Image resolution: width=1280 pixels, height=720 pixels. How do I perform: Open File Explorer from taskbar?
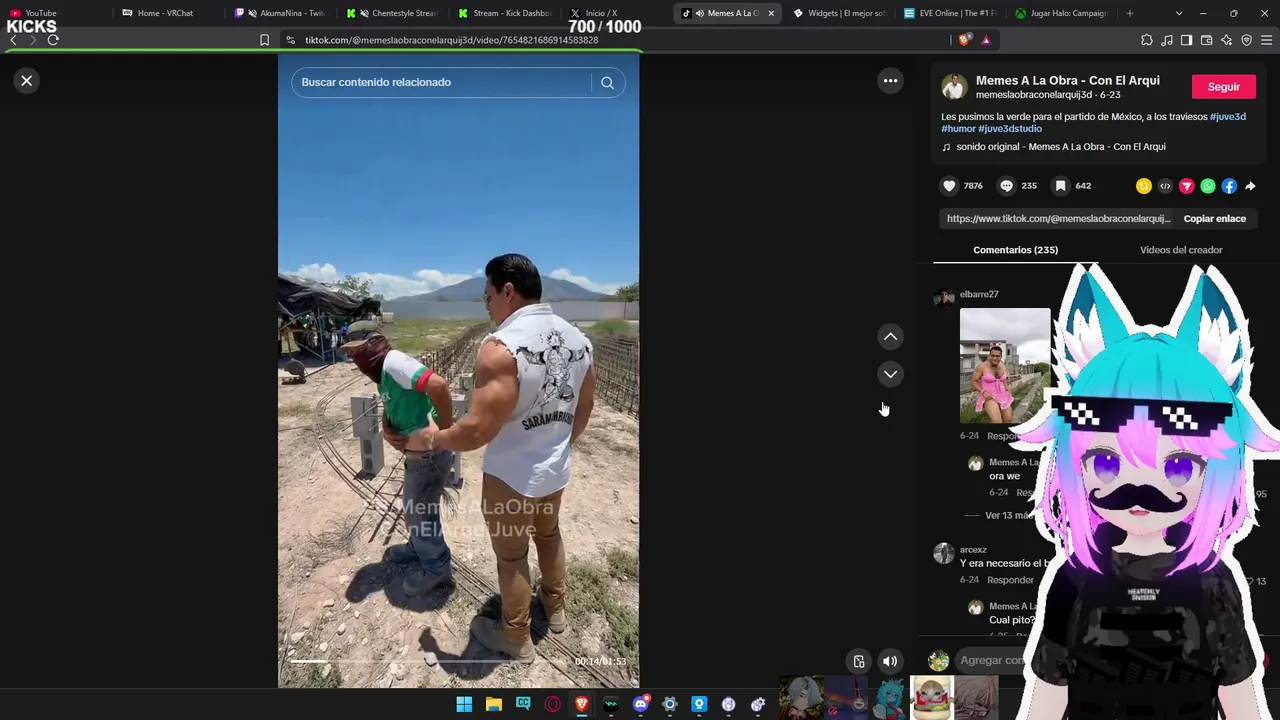pyautogui.click(x=494, y=704)
